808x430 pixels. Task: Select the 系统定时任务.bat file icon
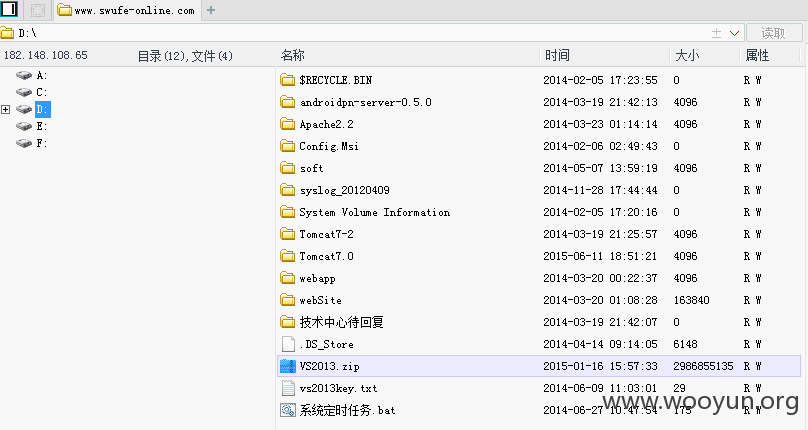pos(288,410)
